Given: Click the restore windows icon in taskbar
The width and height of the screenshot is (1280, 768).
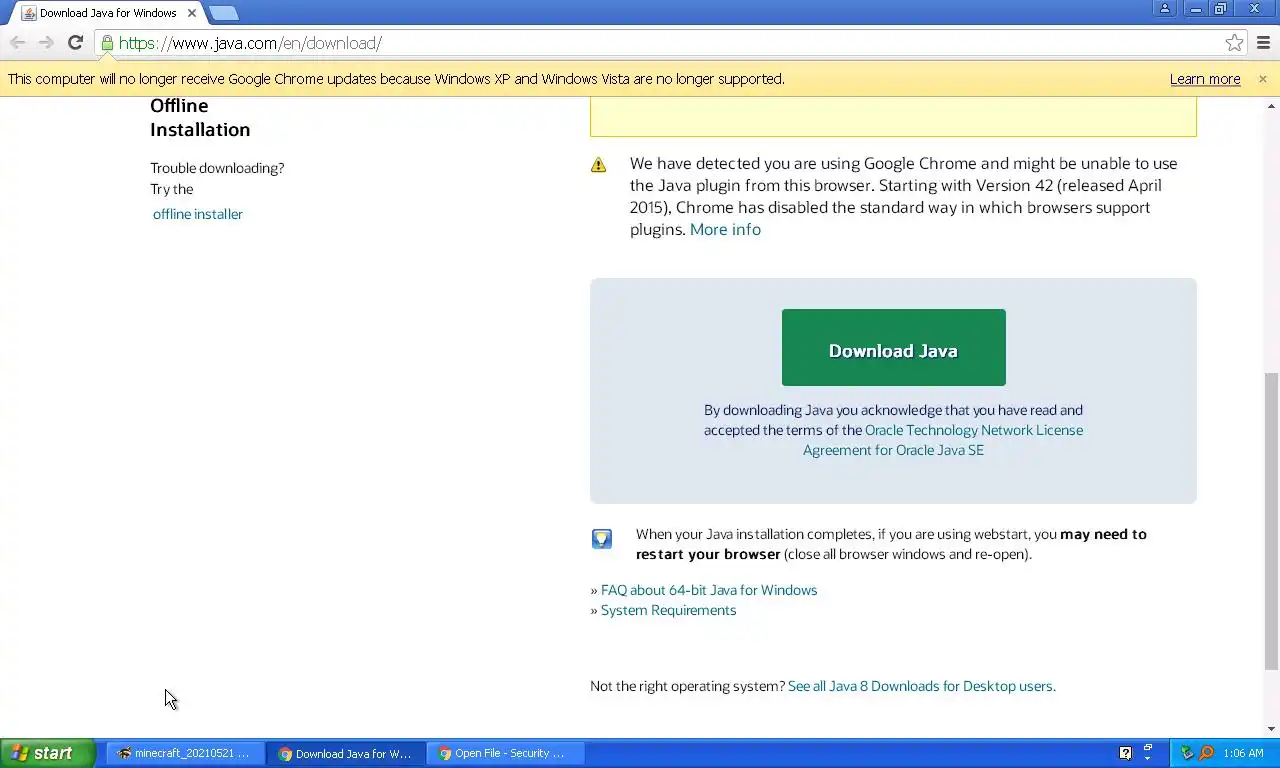Looking at the screenshot, I should click(x=1148, y=748).
